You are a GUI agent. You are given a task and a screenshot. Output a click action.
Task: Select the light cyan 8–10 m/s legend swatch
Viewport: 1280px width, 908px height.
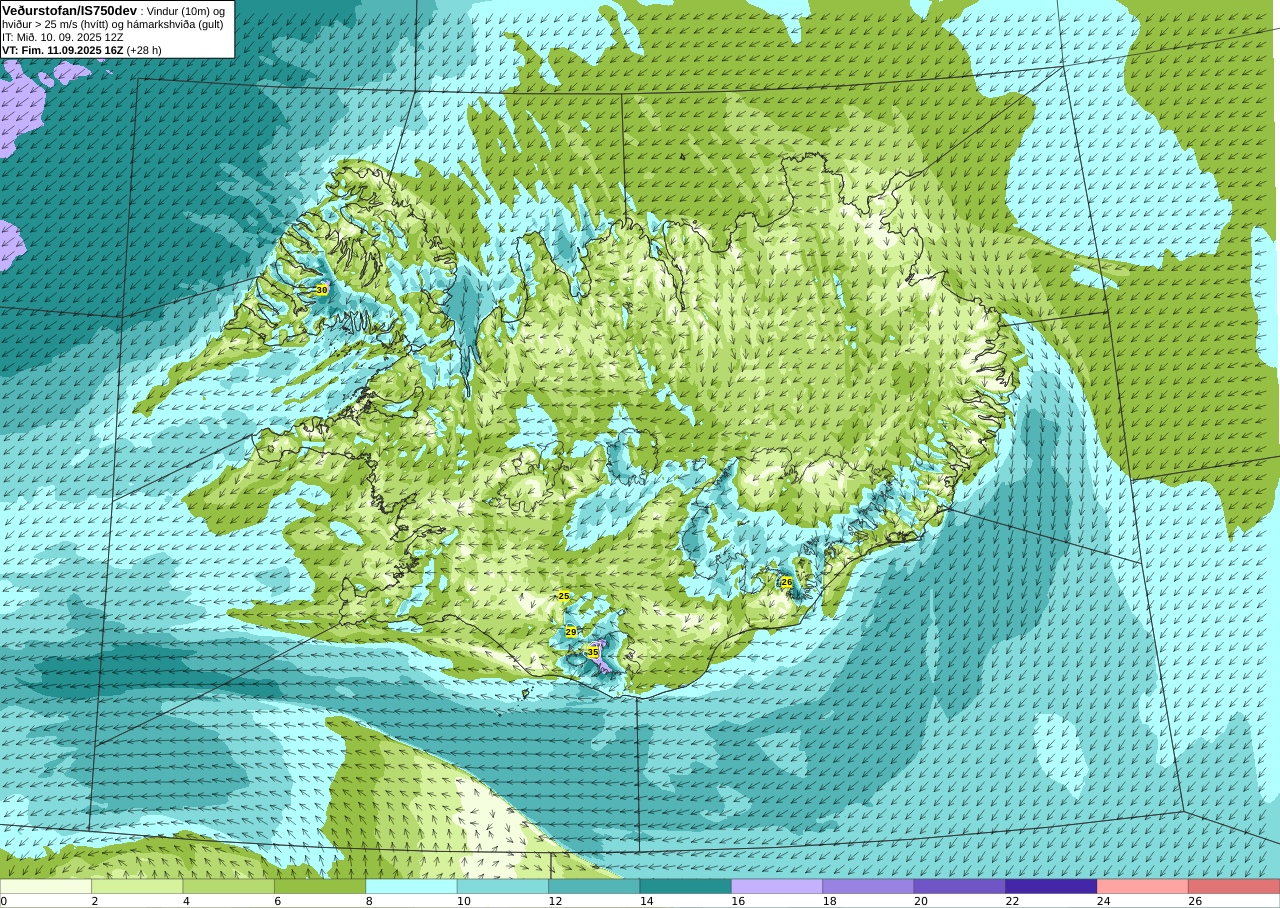pos(411,886)
